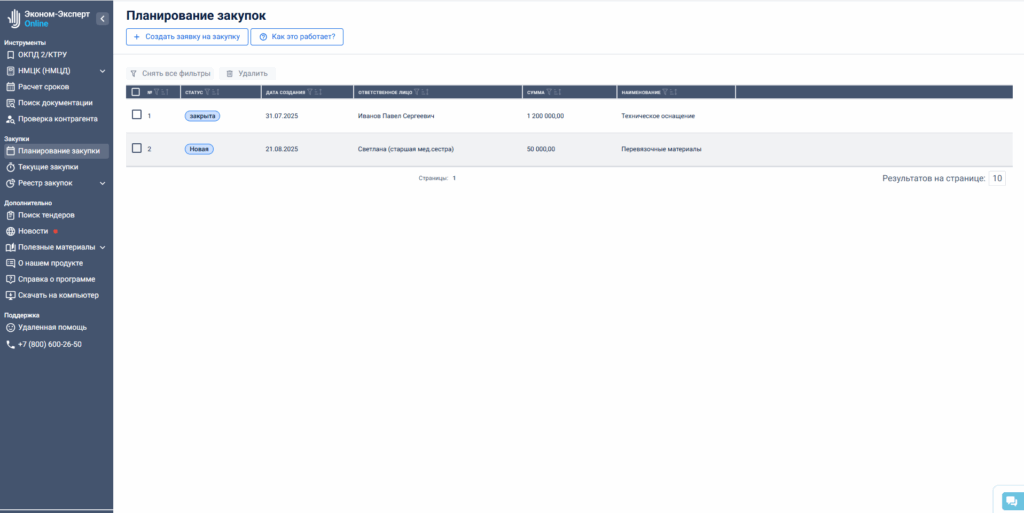Viewport: 1024px width, 513px height.
Task: Click the sort arrows in the Сумма column header
Action: click(558, 92)
